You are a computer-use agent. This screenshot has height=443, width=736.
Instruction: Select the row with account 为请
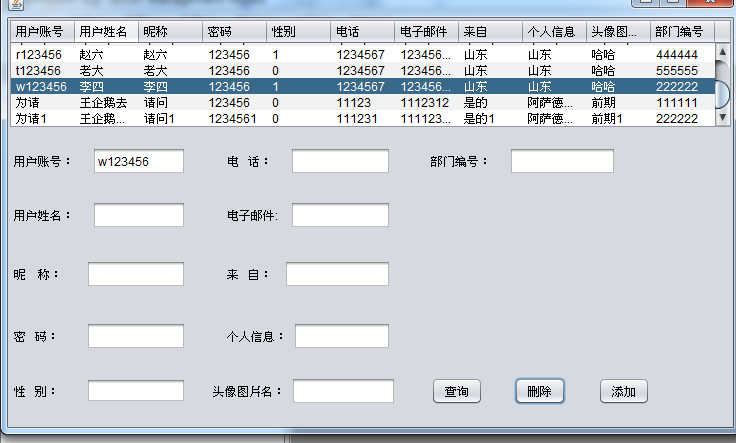[363, 102]
